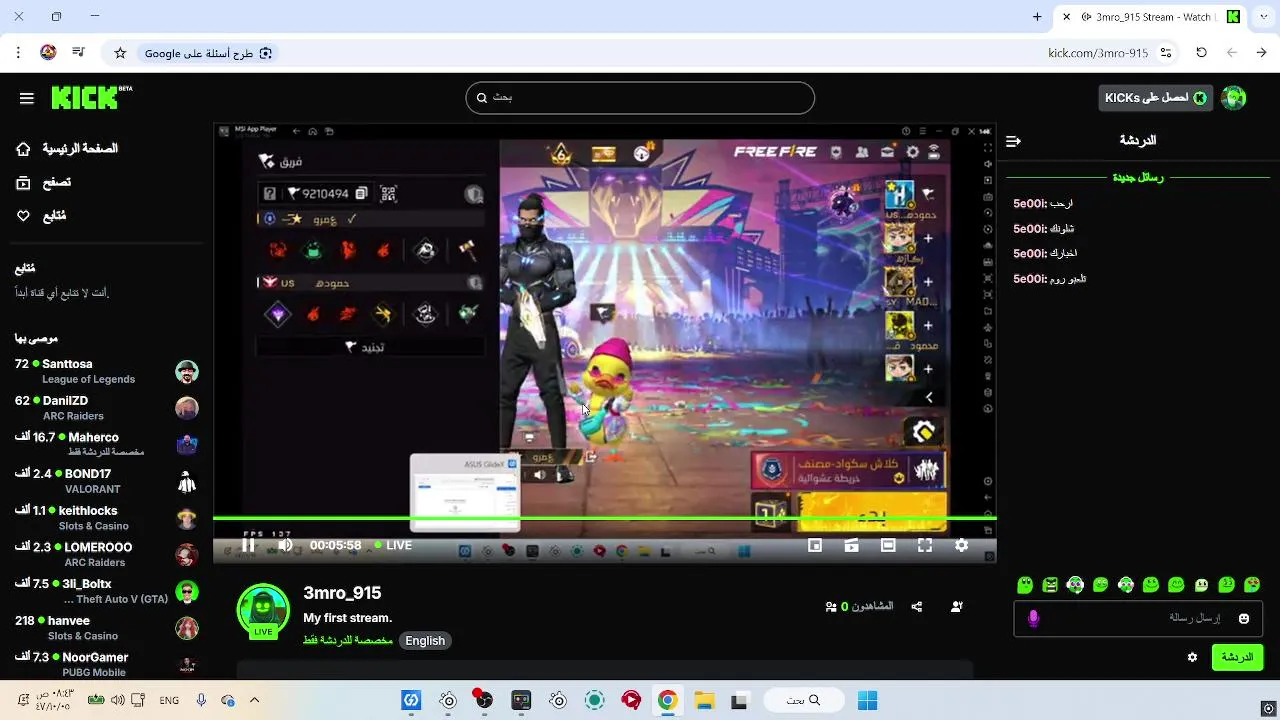1280x720 pixels.
Task: Click the green stream progress bar
Action: tap(604, 518)
